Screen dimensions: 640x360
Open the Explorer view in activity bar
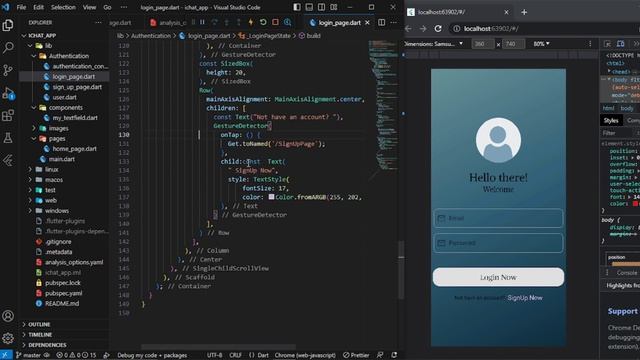[x=8, y=25]
